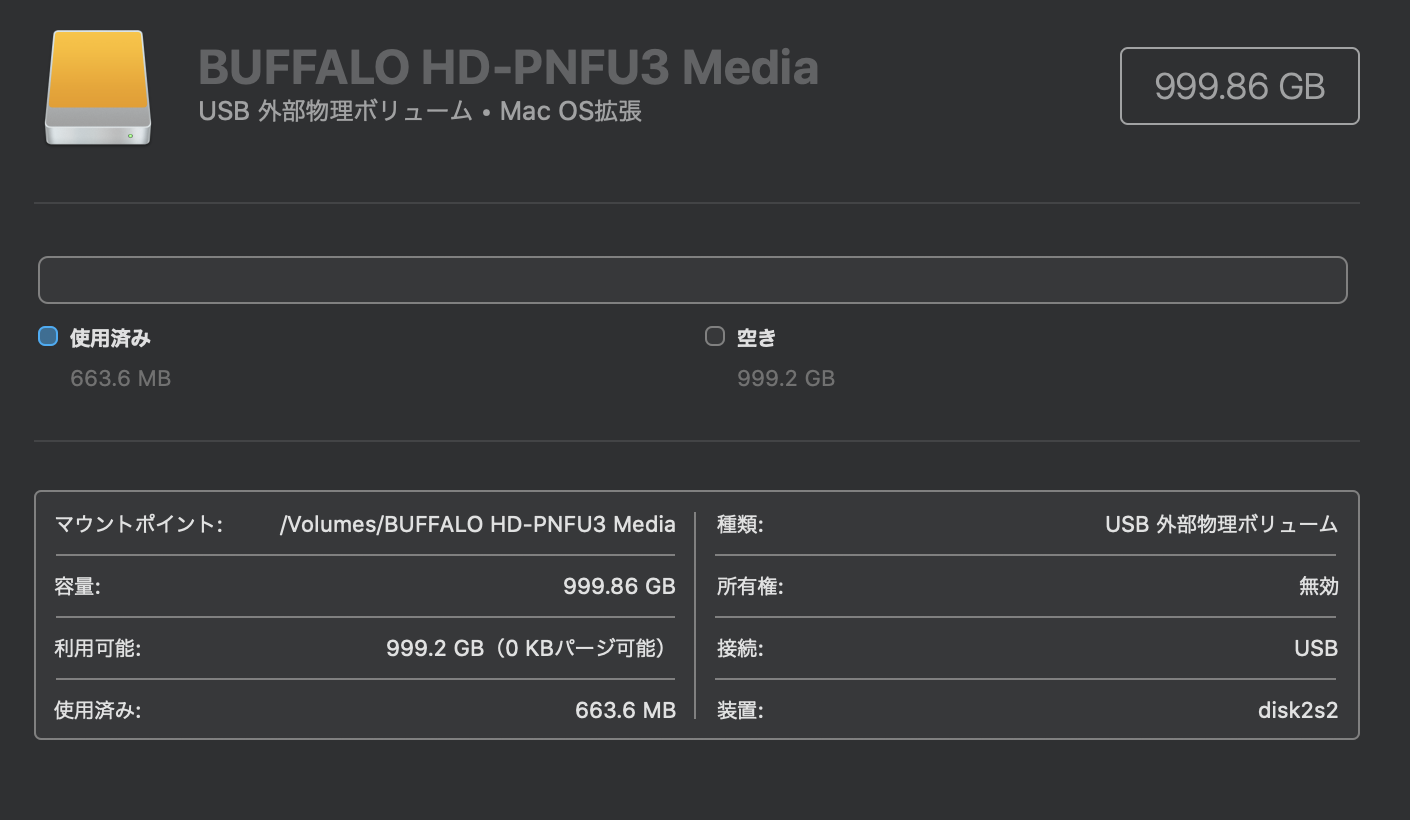Click the blue 使用済み legend swatch

[48, 337]
